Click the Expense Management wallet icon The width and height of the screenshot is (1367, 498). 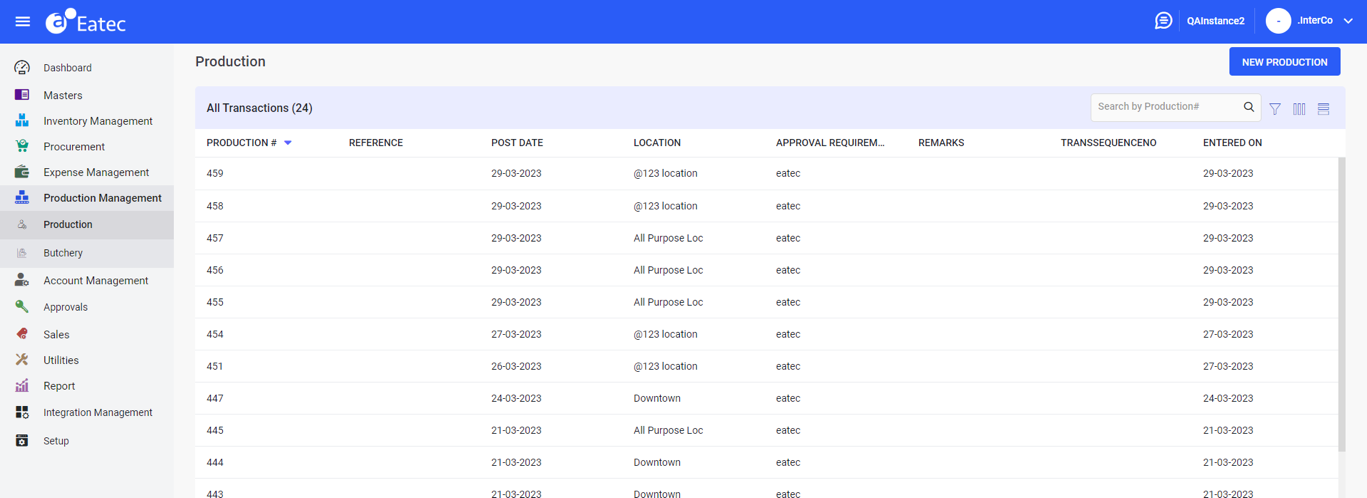pos(22,172)
